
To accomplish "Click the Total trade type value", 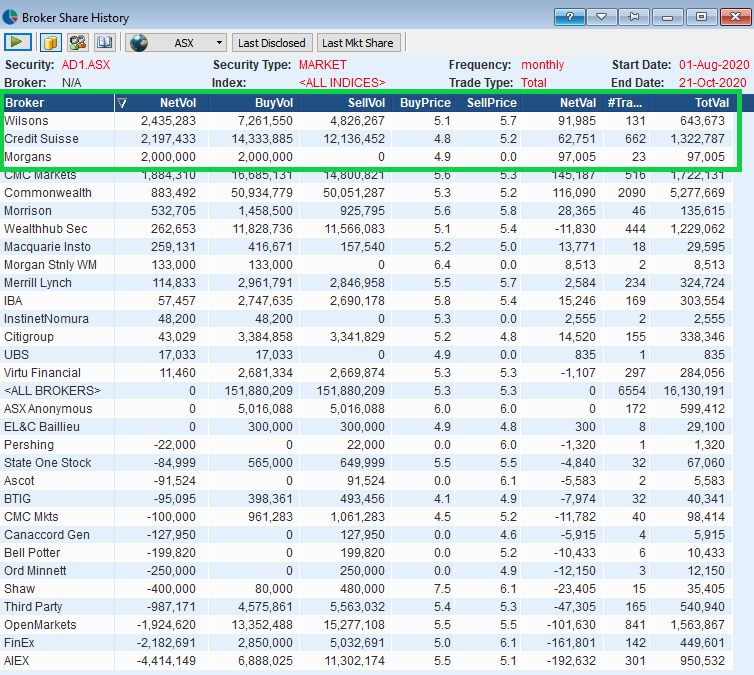I will tap(534, 83).
